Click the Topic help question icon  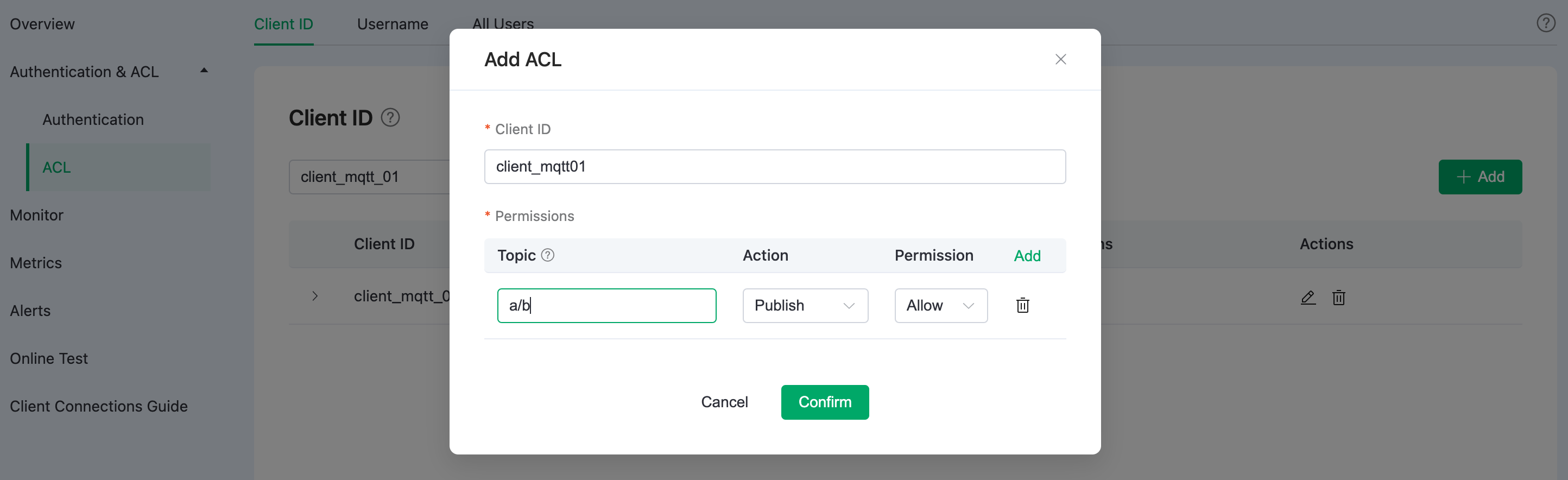pyautogui.click(x=548, y=255)
